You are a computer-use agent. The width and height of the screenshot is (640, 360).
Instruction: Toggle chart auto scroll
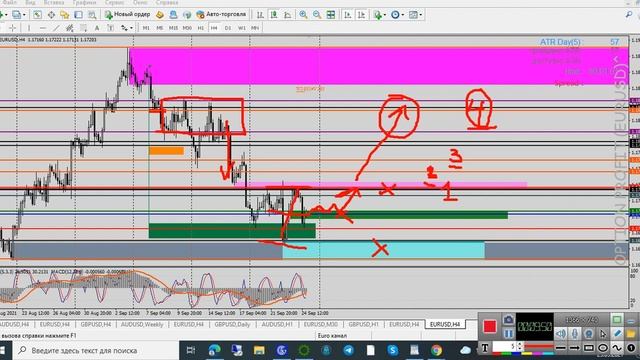click(347, 15)
